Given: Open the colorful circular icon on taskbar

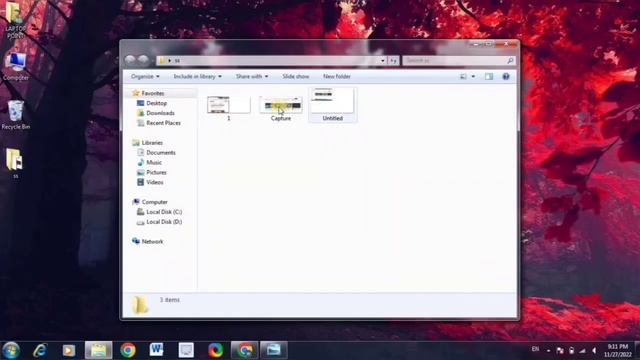Looking at the screenshot, I should coord(215,350).
